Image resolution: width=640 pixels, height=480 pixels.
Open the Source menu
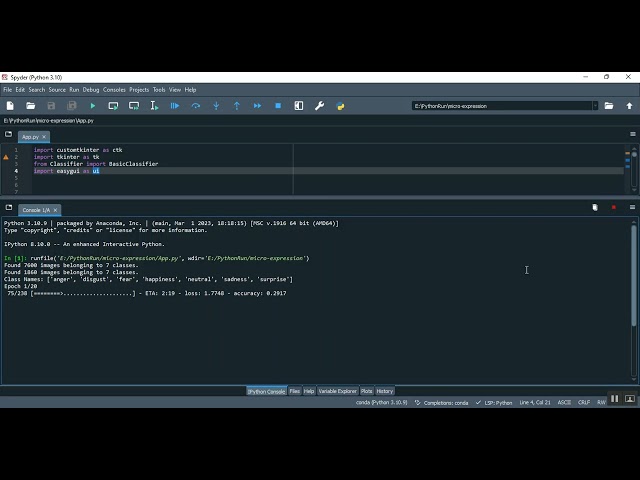tap(57, 90)
